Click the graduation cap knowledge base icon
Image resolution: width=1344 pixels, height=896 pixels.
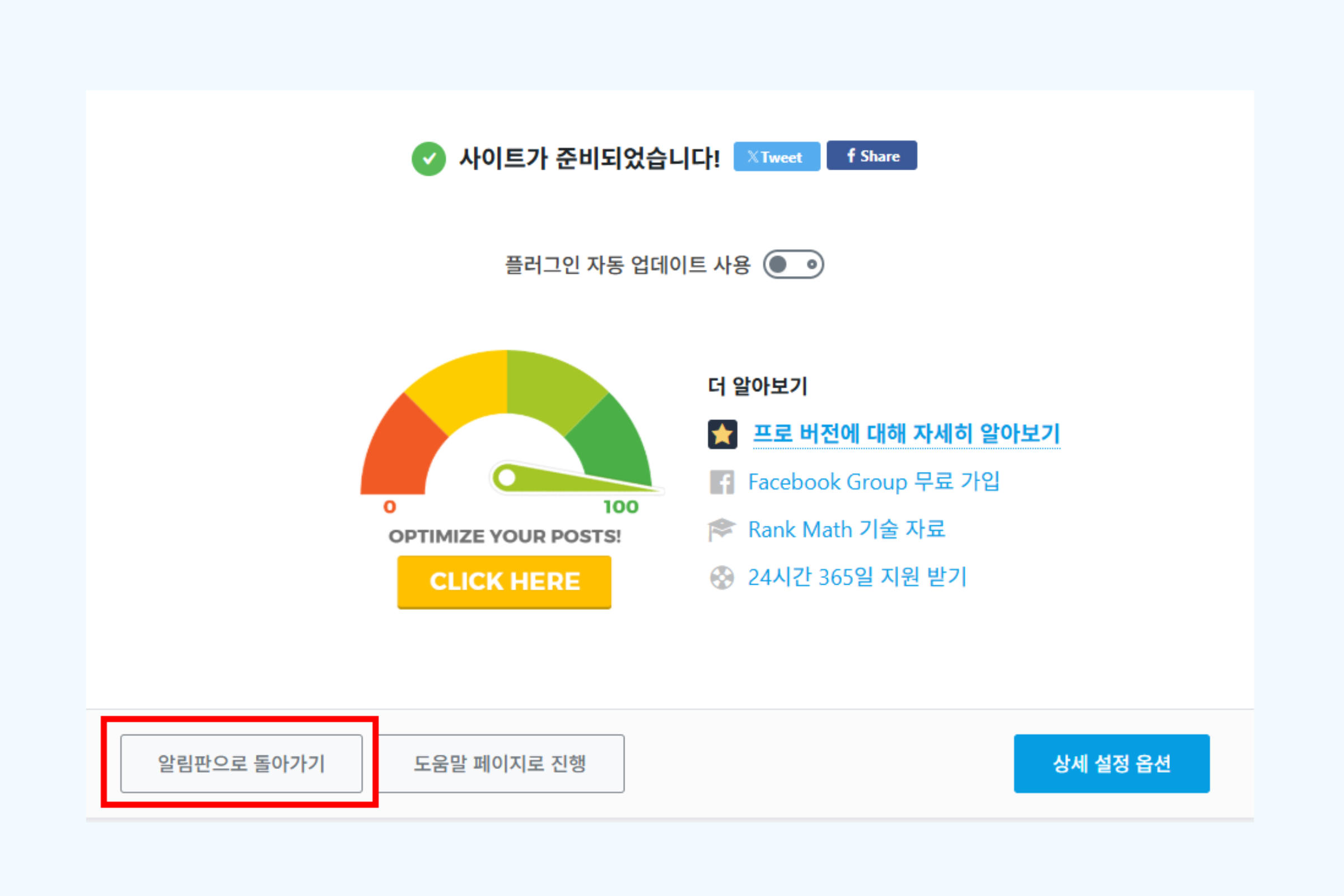coord(721,530)
